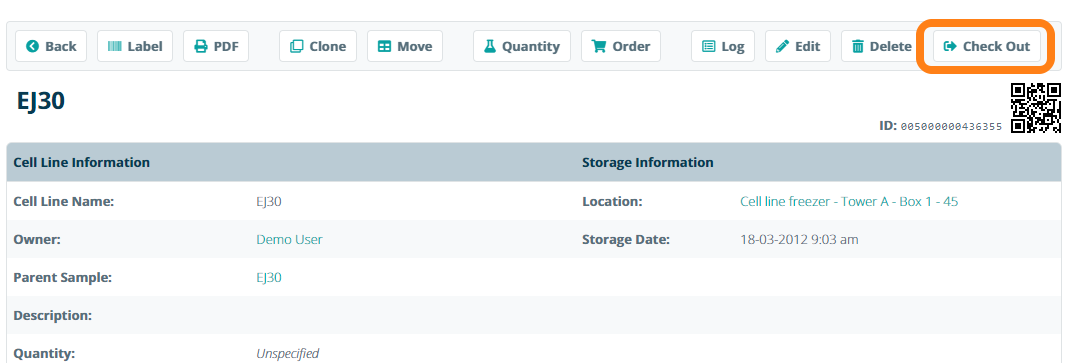
Task: Follow the Parent Sample EJ30 link
Action: click(269, 277)
